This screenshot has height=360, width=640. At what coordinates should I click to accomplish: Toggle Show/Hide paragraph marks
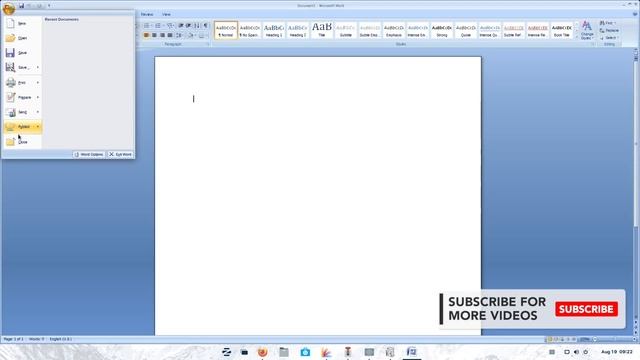tap(205, 26)
